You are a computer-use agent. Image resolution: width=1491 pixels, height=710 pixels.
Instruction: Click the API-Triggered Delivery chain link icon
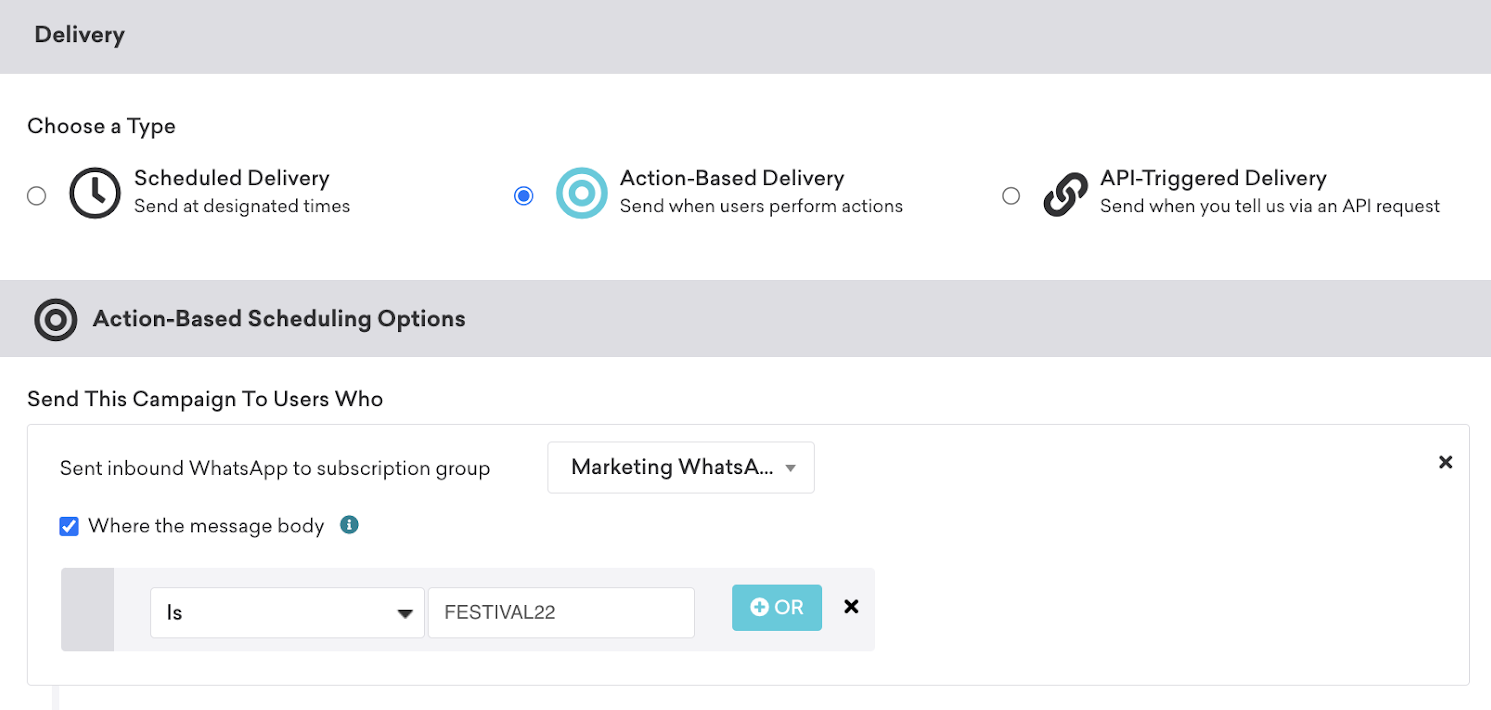(x=1065, y=195)
